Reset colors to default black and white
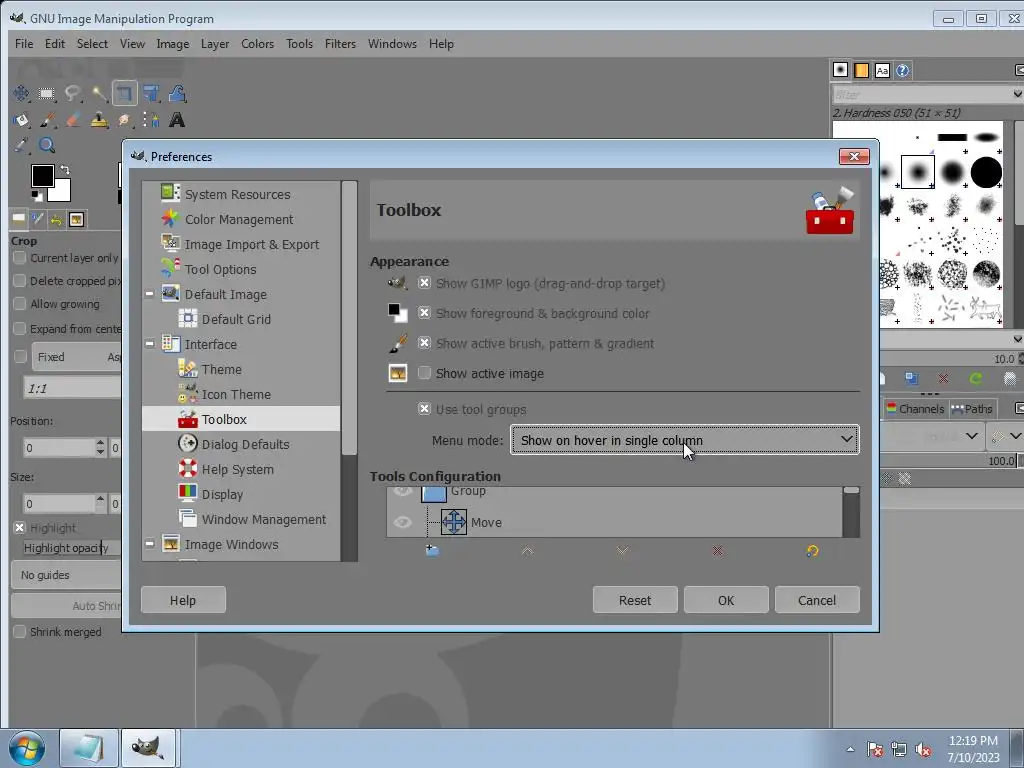 37,195
